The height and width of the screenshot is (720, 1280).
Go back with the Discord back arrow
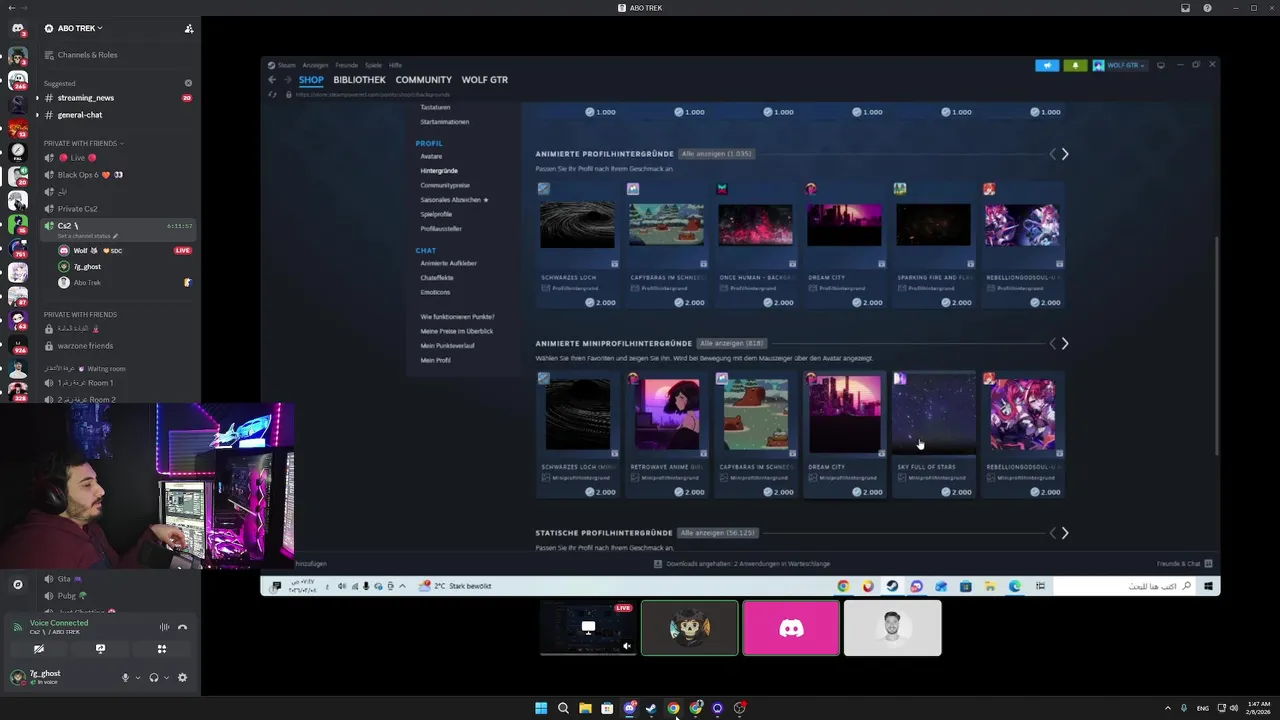click(x=10, y=8)
